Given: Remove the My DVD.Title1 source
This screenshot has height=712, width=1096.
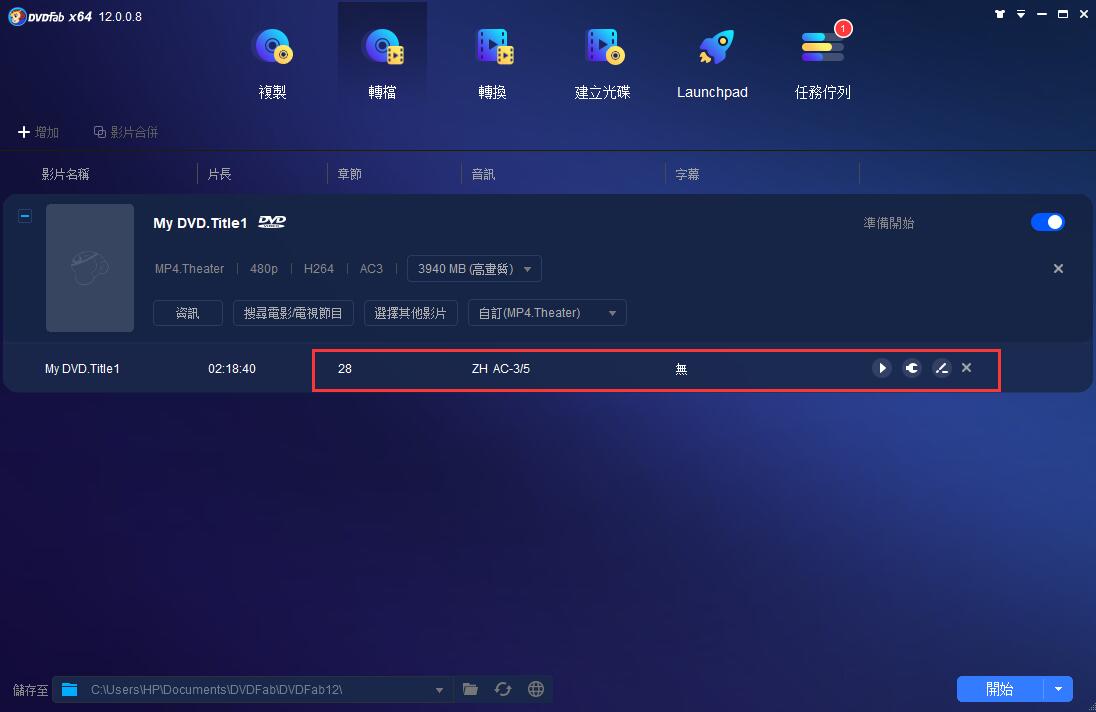Looking at the screenshot, I should [1058, 268].
